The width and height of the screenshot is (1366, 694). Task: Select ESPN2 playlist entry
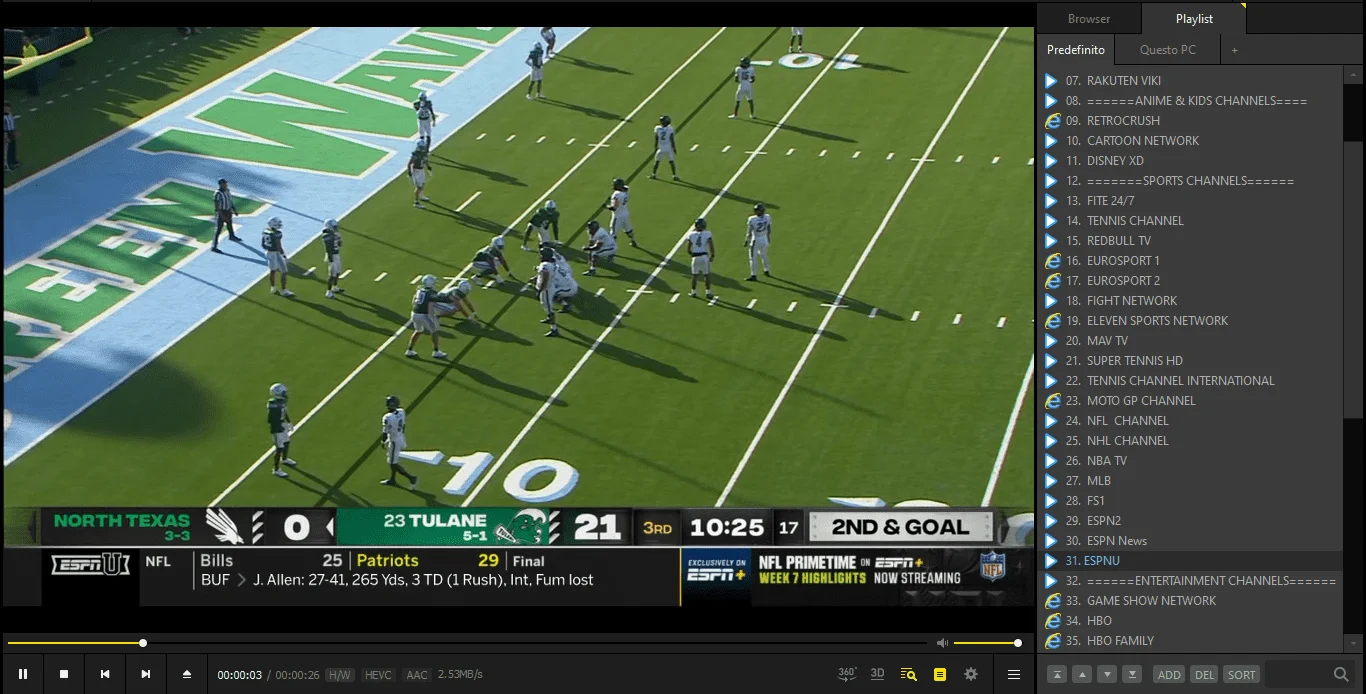pos(1190,520)
